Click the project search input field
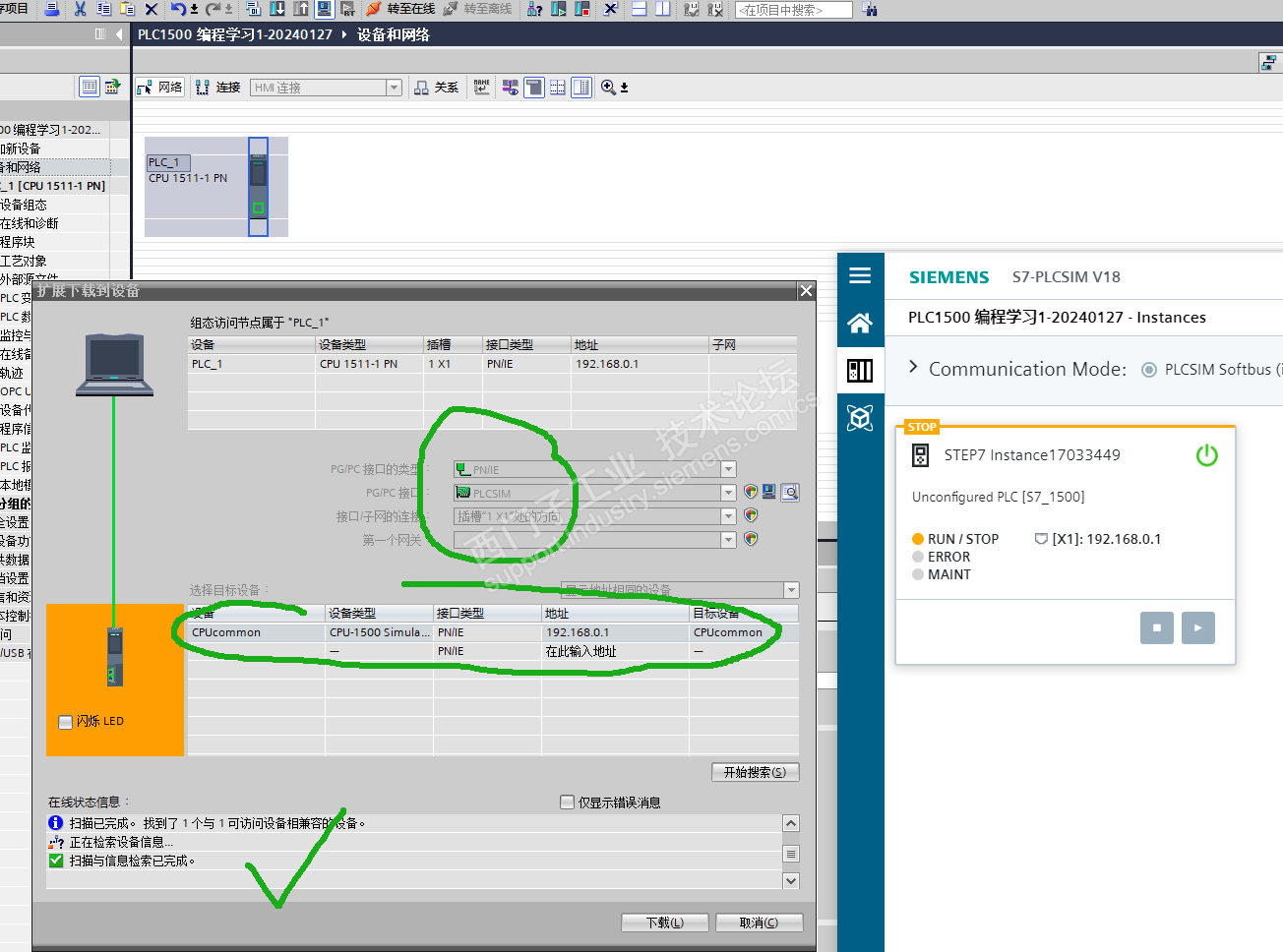This screenshot has height=952, width=1283. pyautogui.click(x=794, y=10)
